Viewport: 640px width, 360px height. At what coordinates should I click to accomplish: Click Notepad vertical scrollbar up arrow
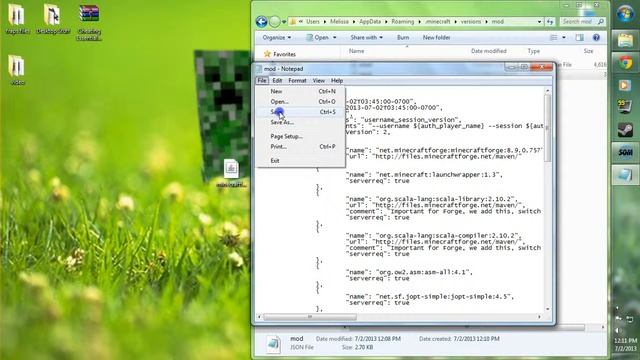pos(547,90)
